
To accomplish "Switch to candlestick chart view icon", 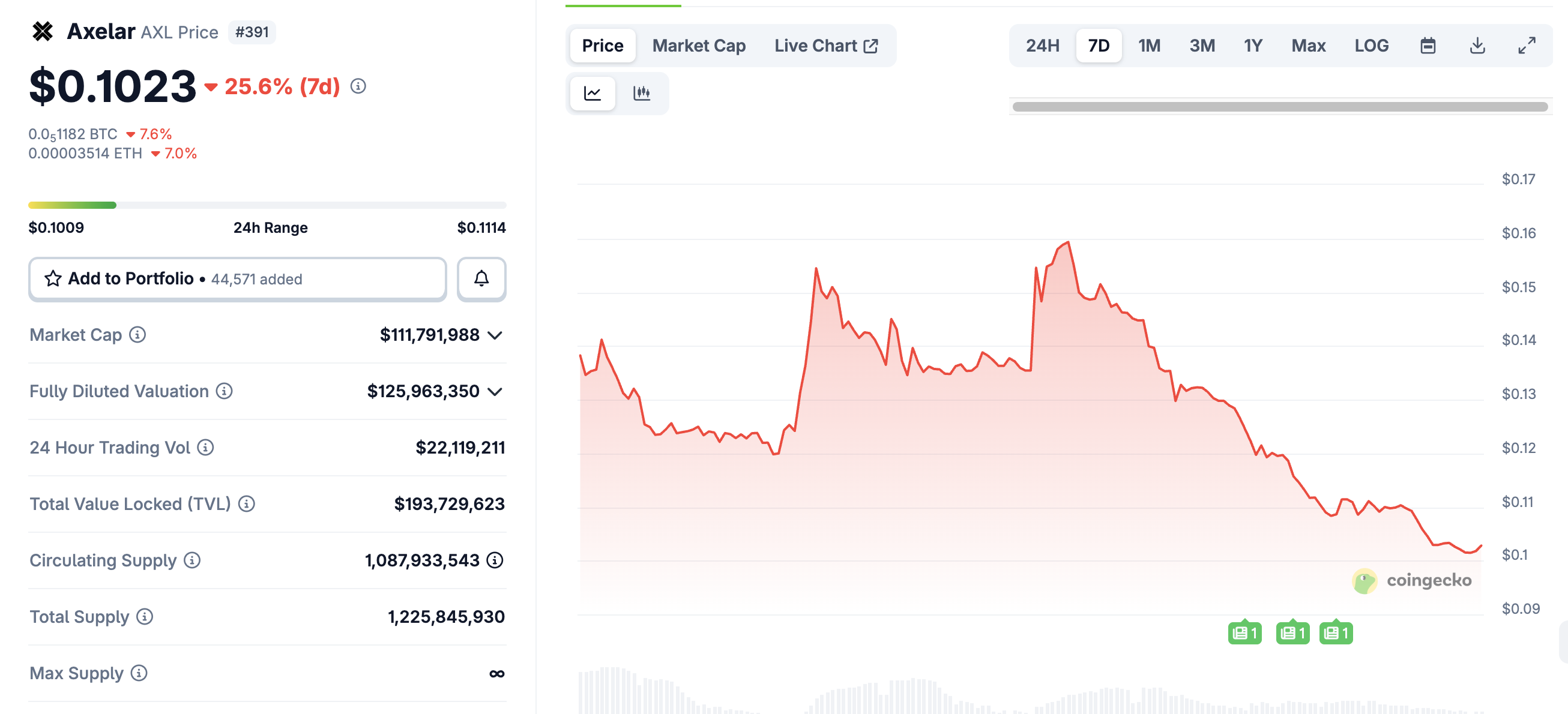I will (x=642, y=93).
